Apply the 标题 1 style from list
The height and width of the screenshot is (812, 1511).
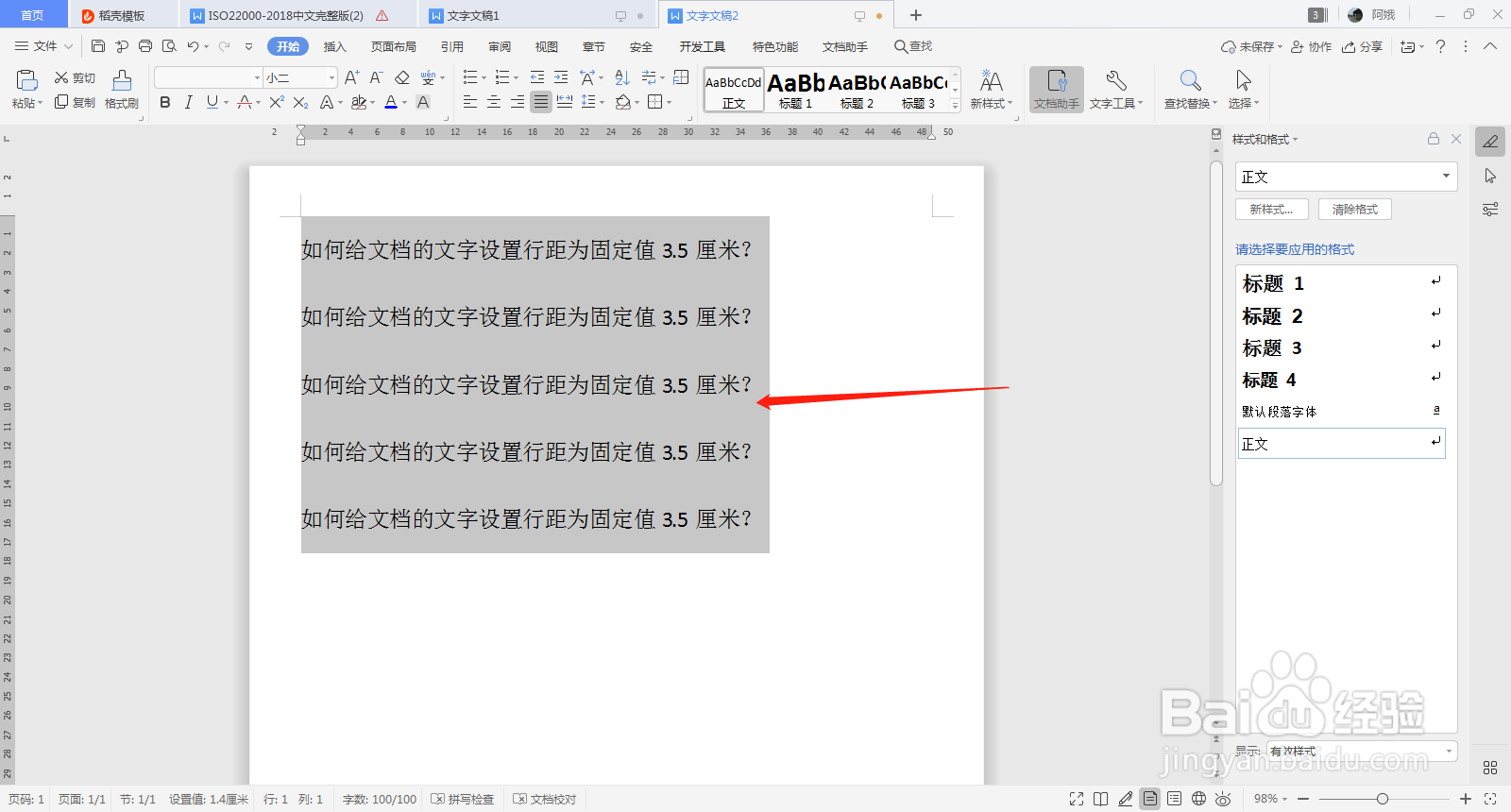[1341, 283]
